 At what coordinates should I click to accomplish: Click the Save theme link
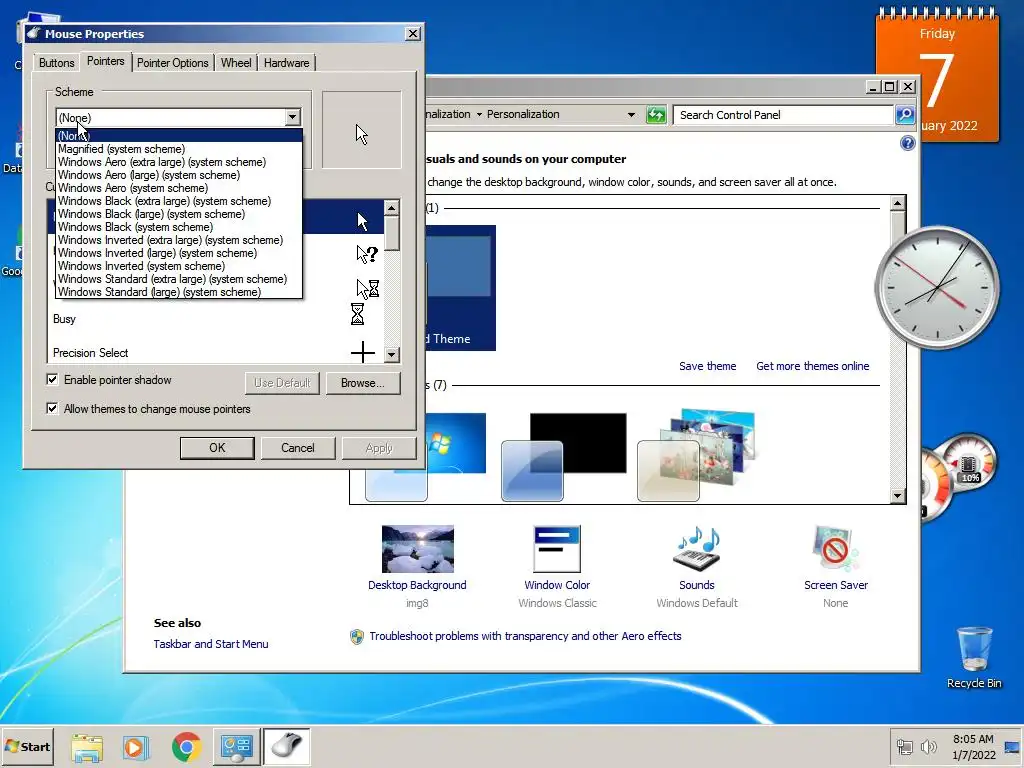(x=707, y=366)
